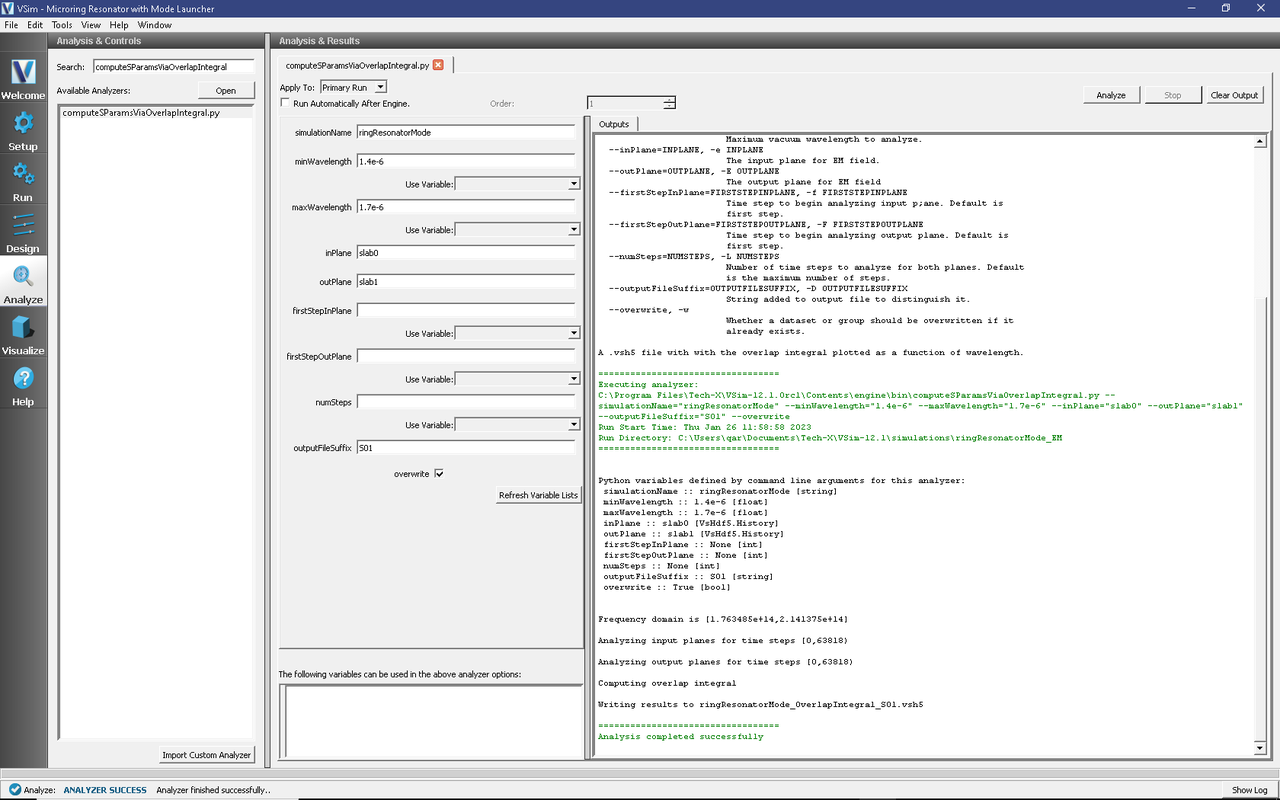Open the Window menu
Screen dimensions: 1280x800
154,24
